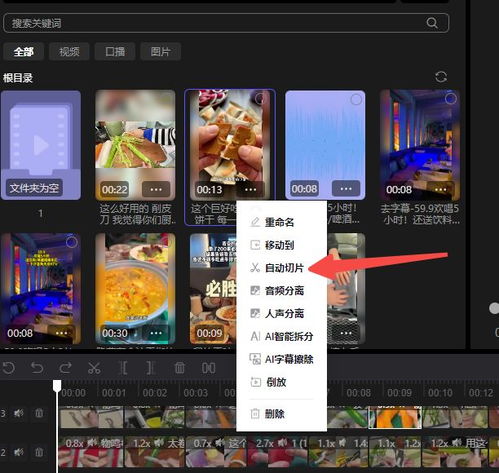Delete selected clip with trash icon
Image resolution: width=499 pixels, height=473 pixels.
click(x=180, y=368)
